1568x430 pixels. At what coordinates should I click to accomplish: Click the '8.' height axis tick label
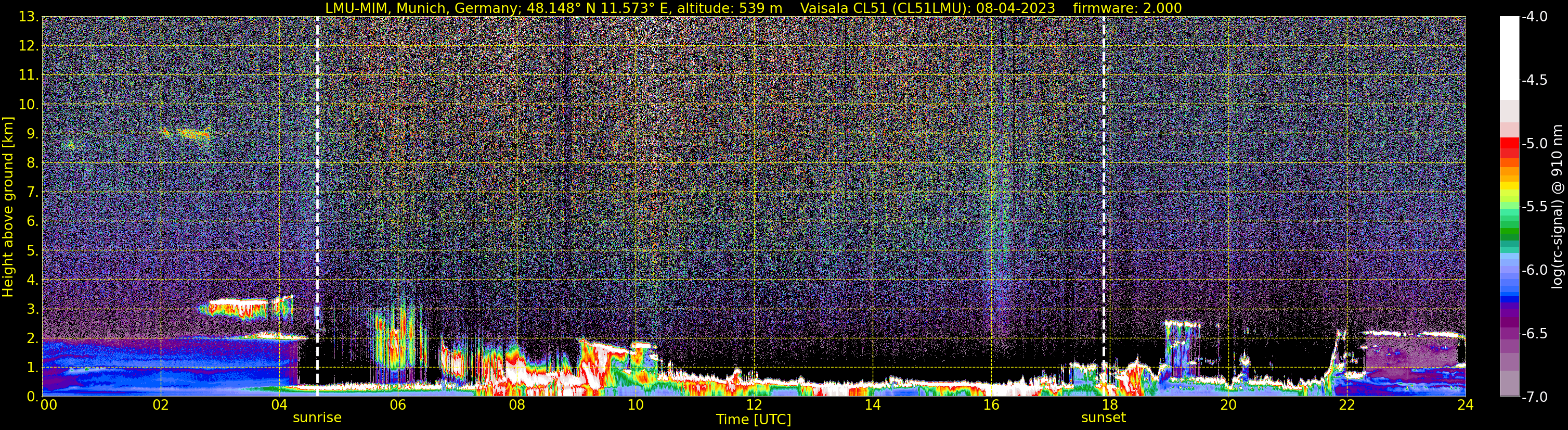click(32, 163)
